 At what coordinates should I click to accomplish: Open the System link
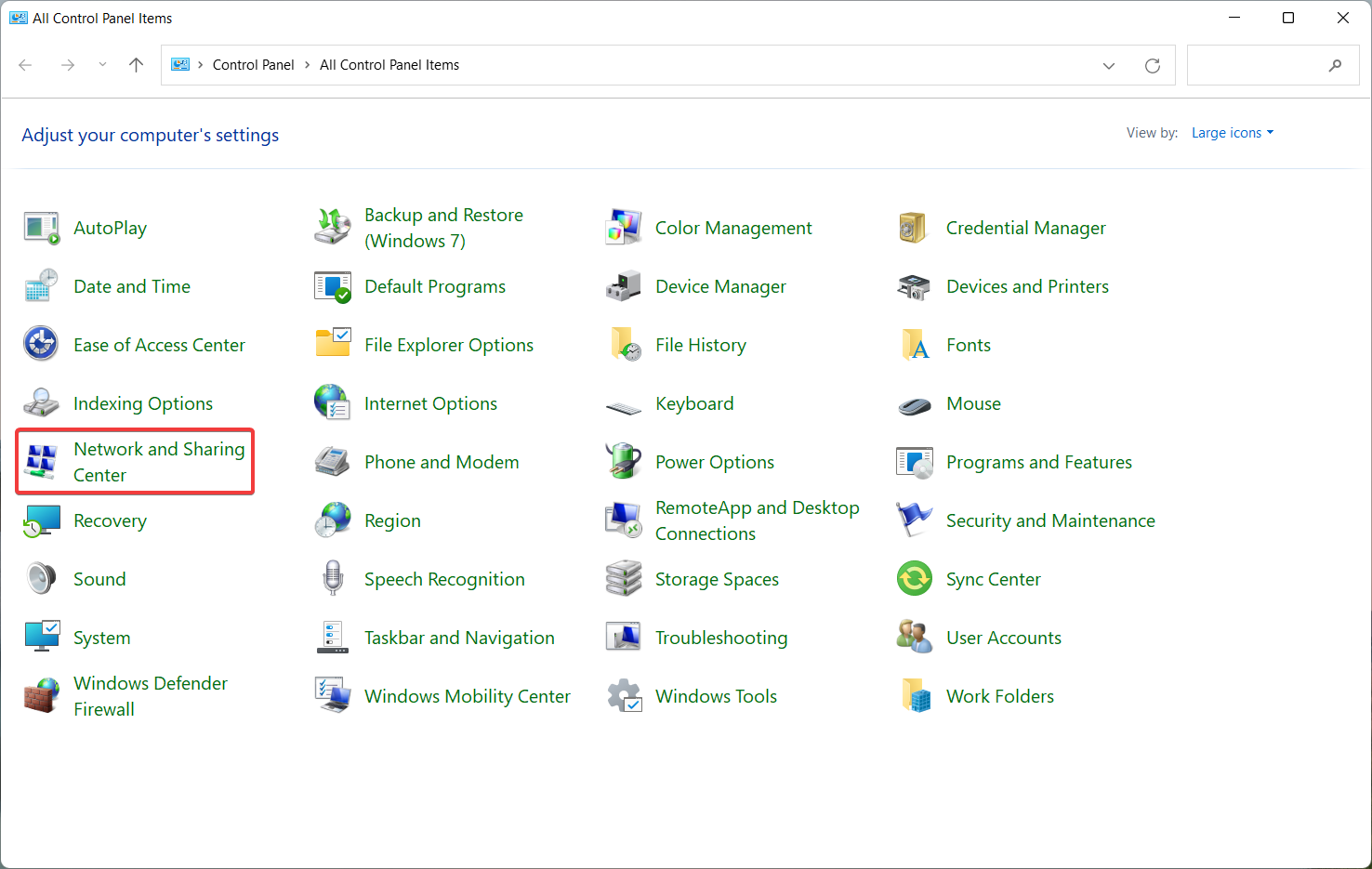click(x=102, y=639)
